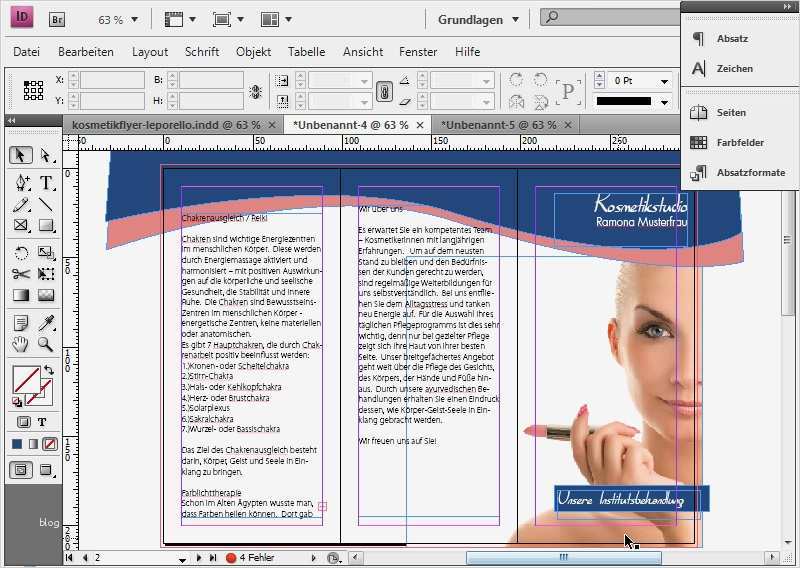Open the stroke style dropdown
This screenshot has width=800, height=568.
pos(664,102)
